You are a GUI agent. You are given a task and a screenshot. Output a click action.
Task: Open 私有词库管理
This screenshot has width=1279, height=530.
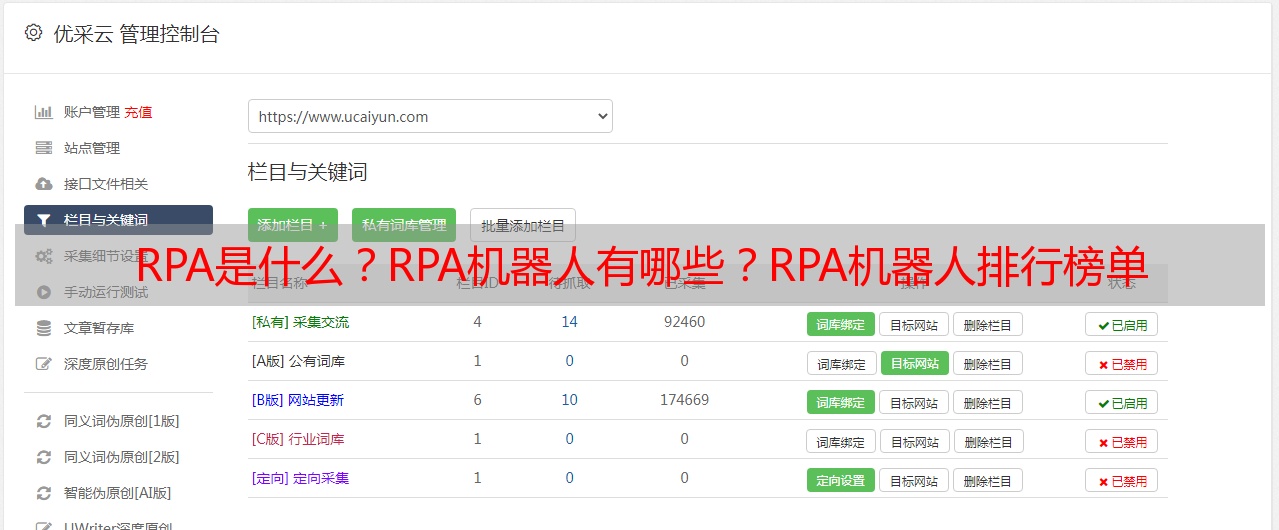click(404, 225)
